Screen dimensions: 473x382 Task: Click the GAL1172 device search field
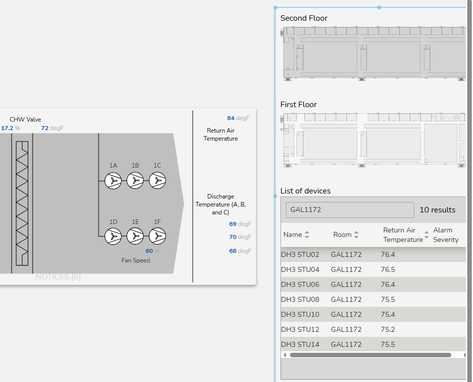(350, 210)
